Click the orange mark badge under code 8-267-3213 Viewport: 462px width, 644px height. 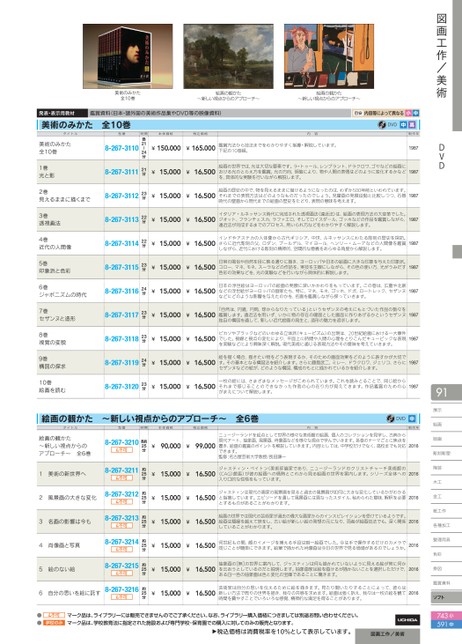(x=122, y=525)
